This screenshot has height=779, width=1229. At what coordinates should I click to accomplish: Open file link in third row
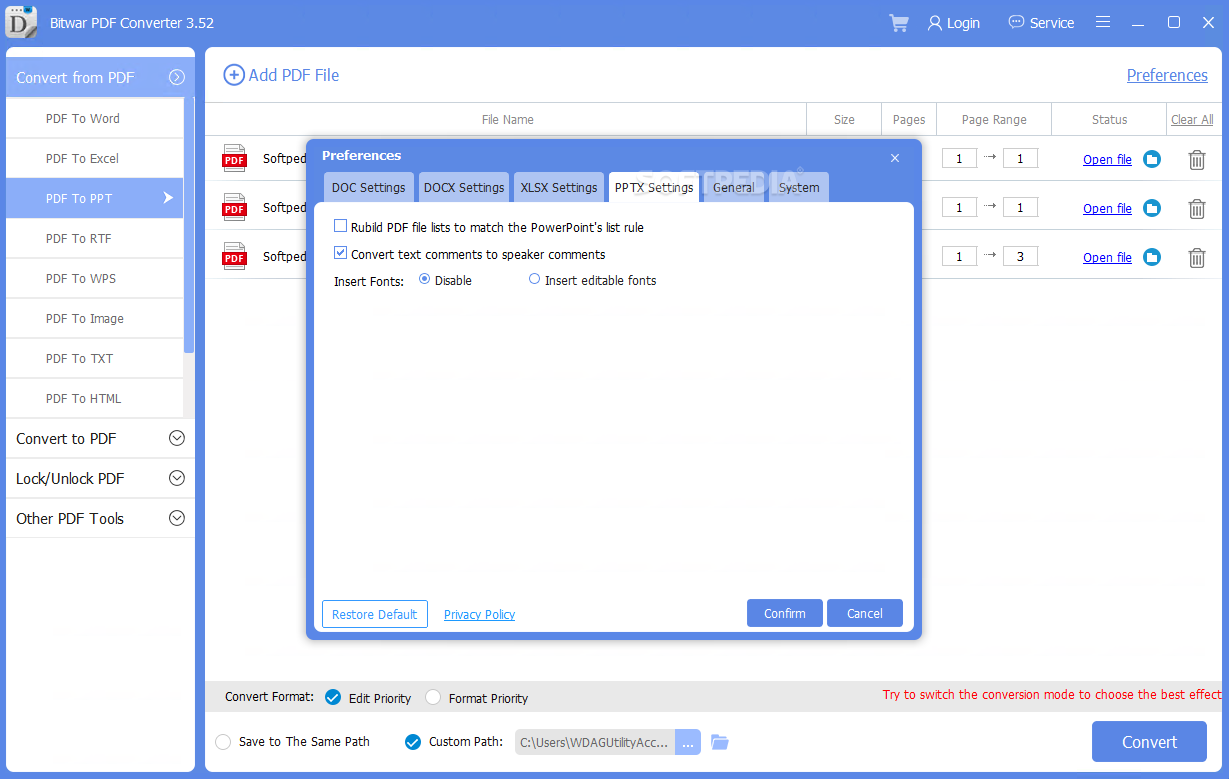point(1107,257)
